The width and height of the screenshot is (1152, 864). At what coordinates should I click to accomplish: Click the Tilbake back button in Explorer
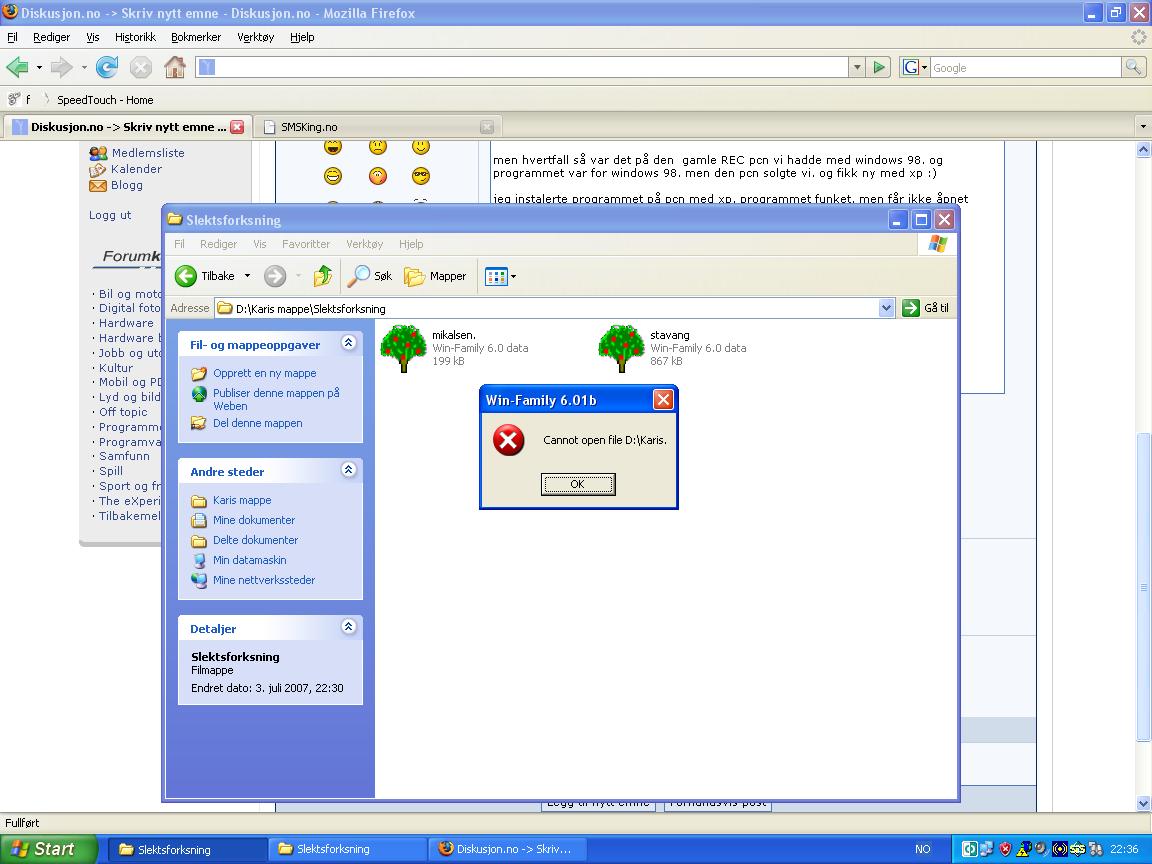[x=206, y=276]
